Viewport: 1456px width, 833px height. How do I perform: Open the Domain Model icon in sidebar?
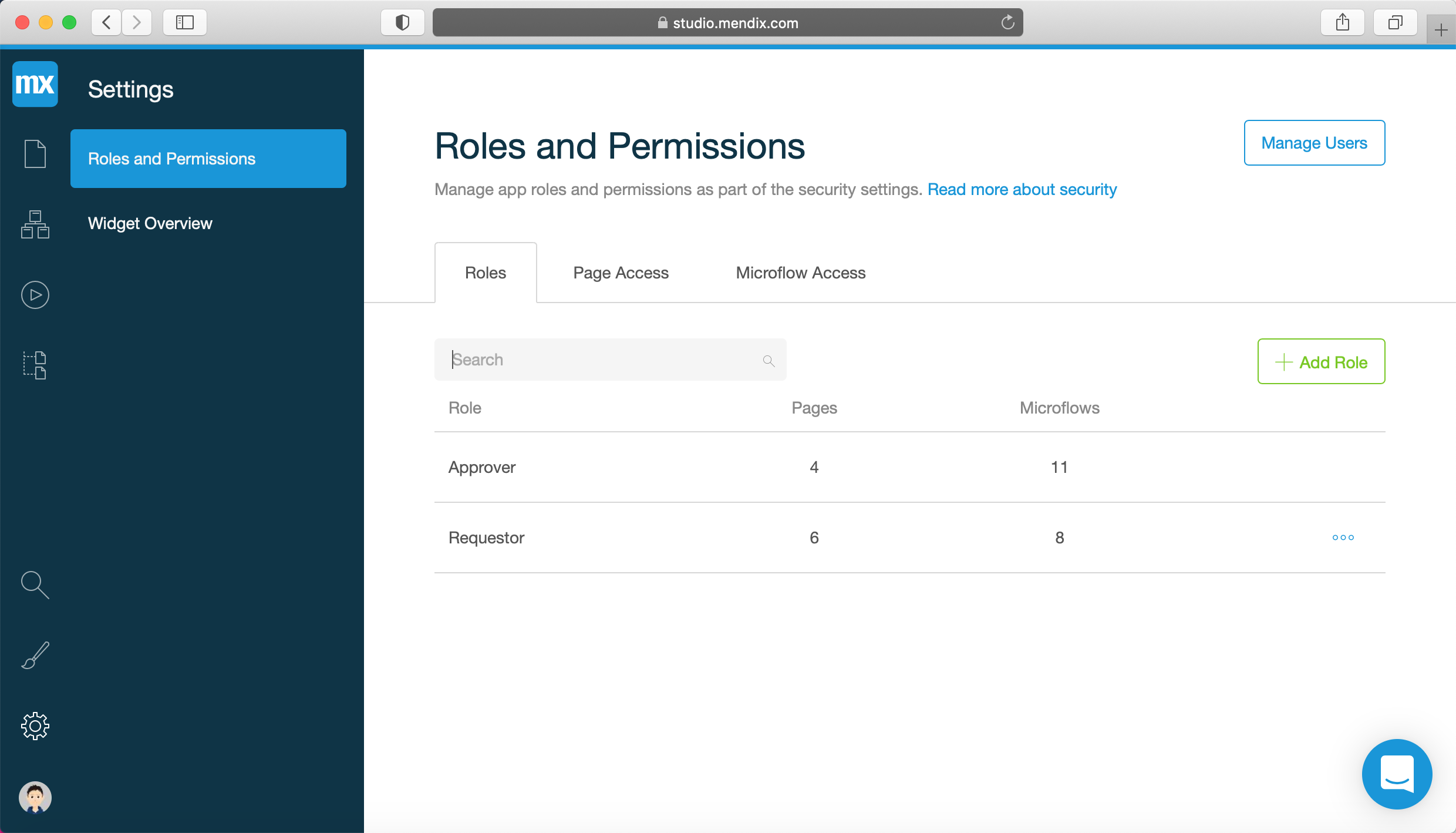(35, 224)
